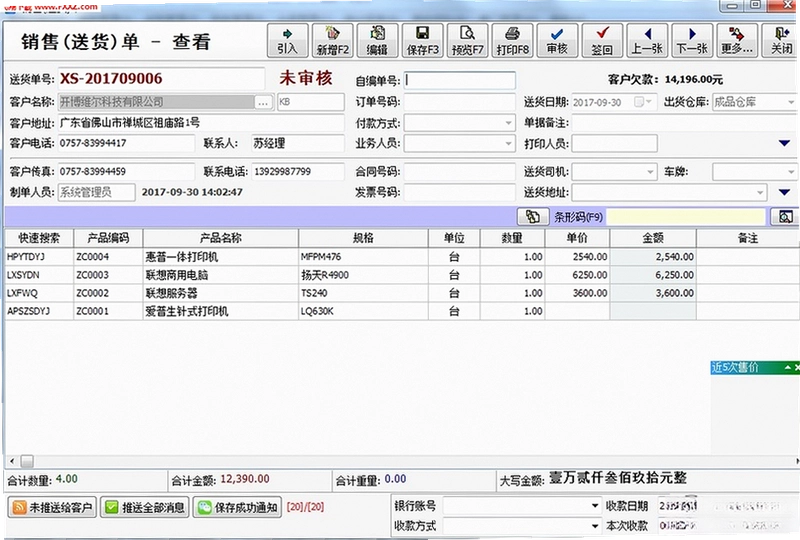Click the 保存成功通知 WeChat button
The width and height of the screenshot is (800, 540).
pos(237,507)
